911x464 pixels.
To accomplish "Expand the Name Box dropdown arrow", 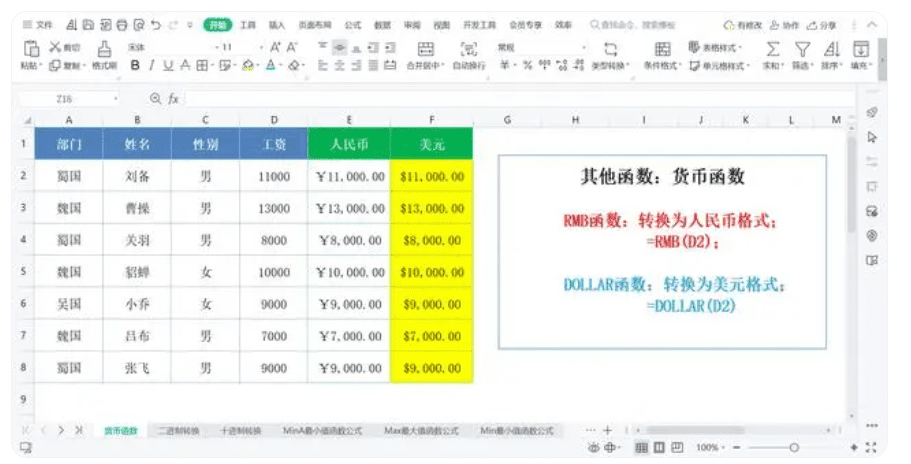I will coord(117,99).
